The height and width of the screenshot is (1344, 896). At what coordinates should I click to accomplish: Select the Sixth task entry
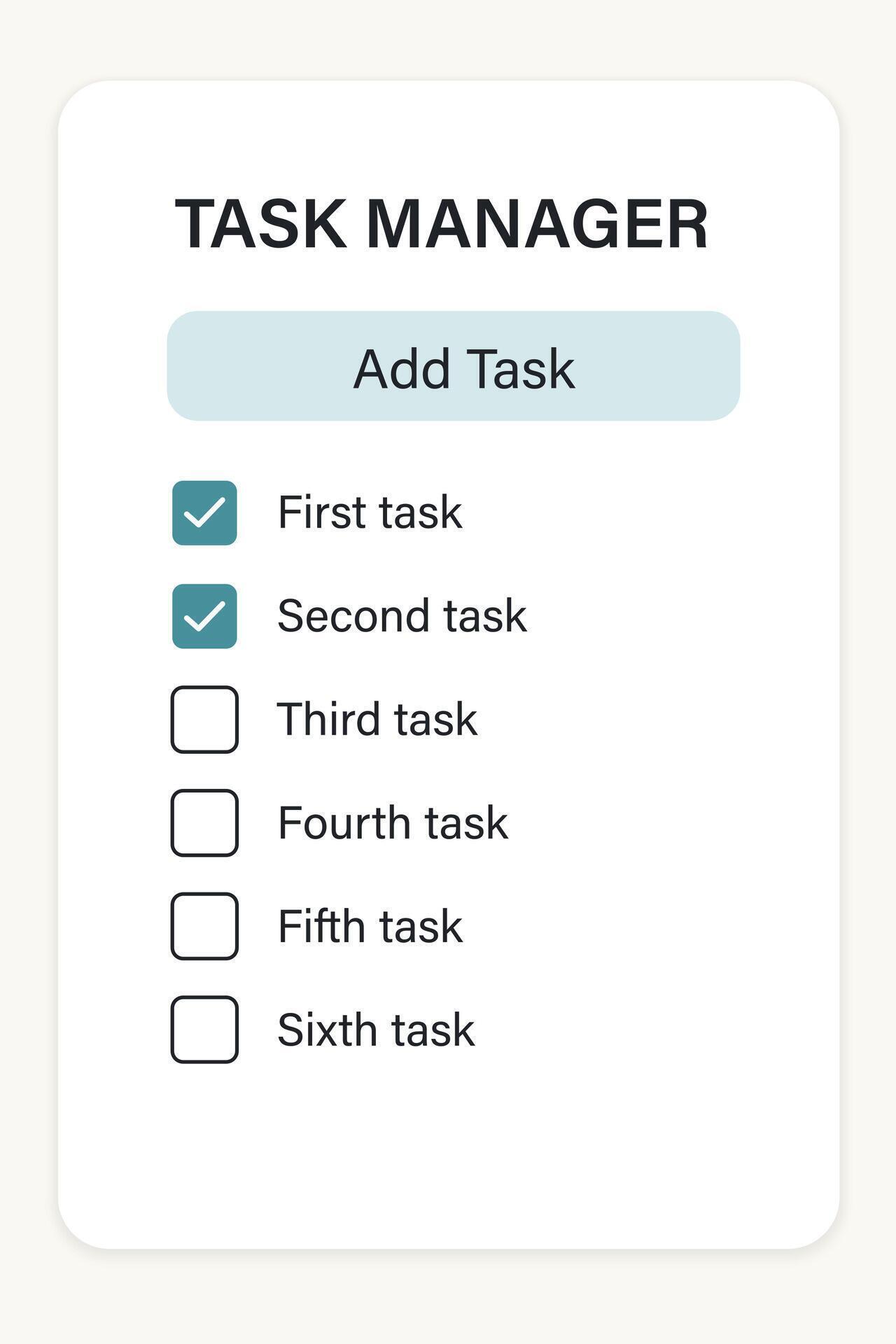[x=375, y=1026]
